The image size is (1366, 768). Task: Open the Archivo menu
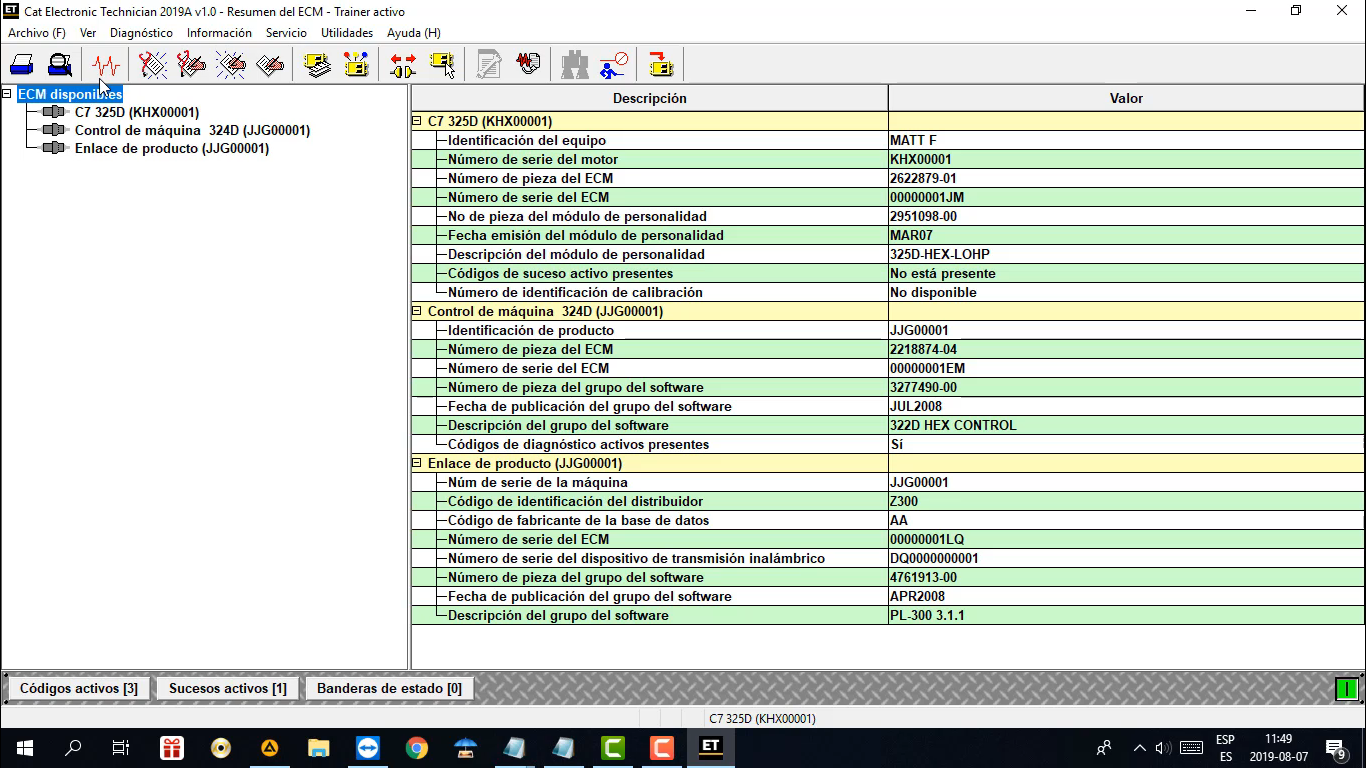(x=37, y=33)
